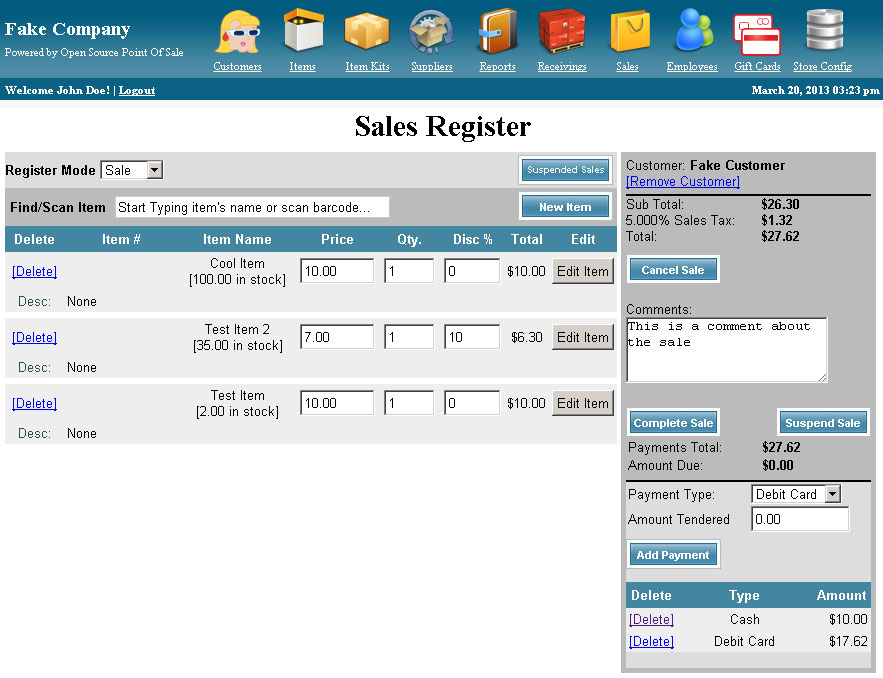Delete the Cash payment
This screenshot has width=883, height=678.
click(x=652, y=619)
